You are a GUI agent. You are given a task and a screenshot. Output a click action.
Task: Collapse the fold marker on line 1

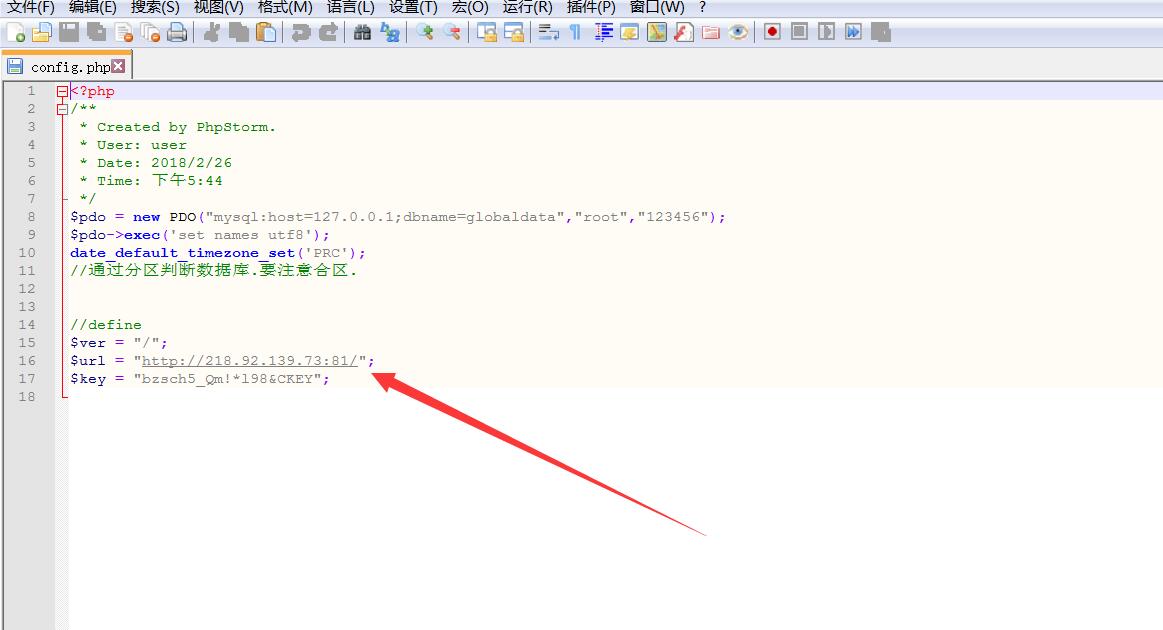click(62, 91)
